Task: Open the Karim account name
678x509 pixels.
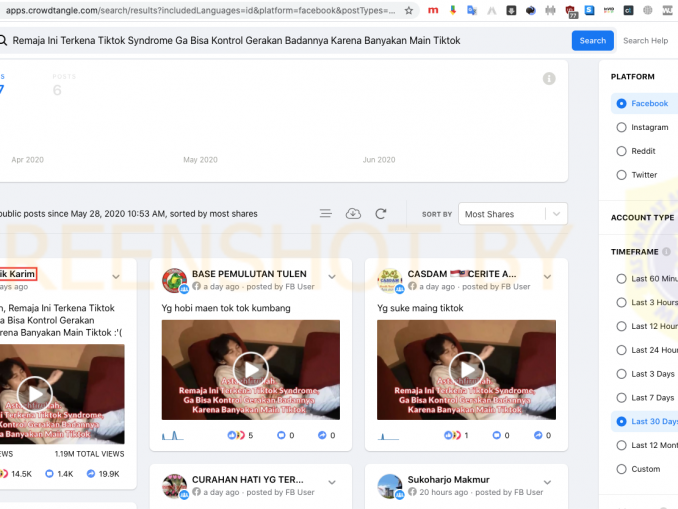Action: coord(18,274)
